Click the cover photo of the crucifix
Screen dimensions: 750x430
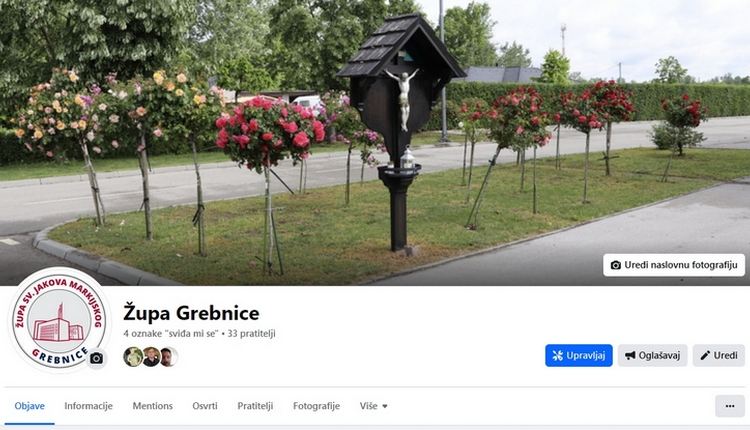coord(375,143)
